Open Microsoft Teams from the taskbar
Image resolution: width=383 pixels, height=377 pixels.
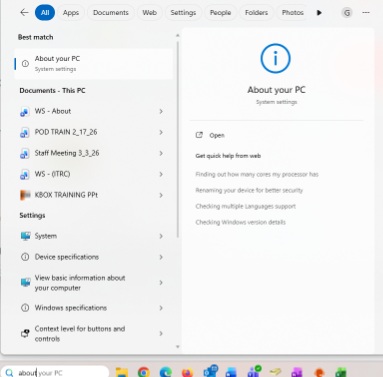point(254,371)
